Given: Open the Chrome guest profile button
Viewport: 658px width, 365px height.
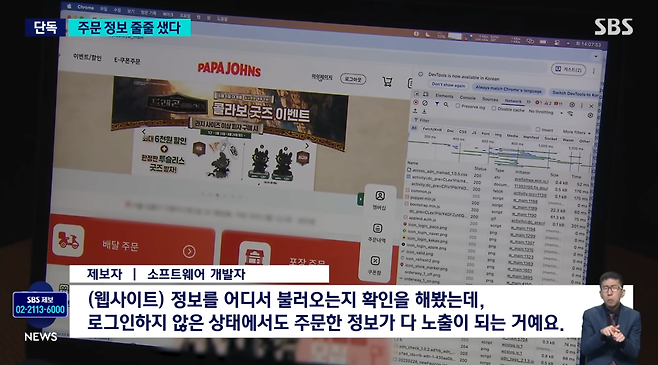Looking at the screenshot, I should tap(568, 69).
